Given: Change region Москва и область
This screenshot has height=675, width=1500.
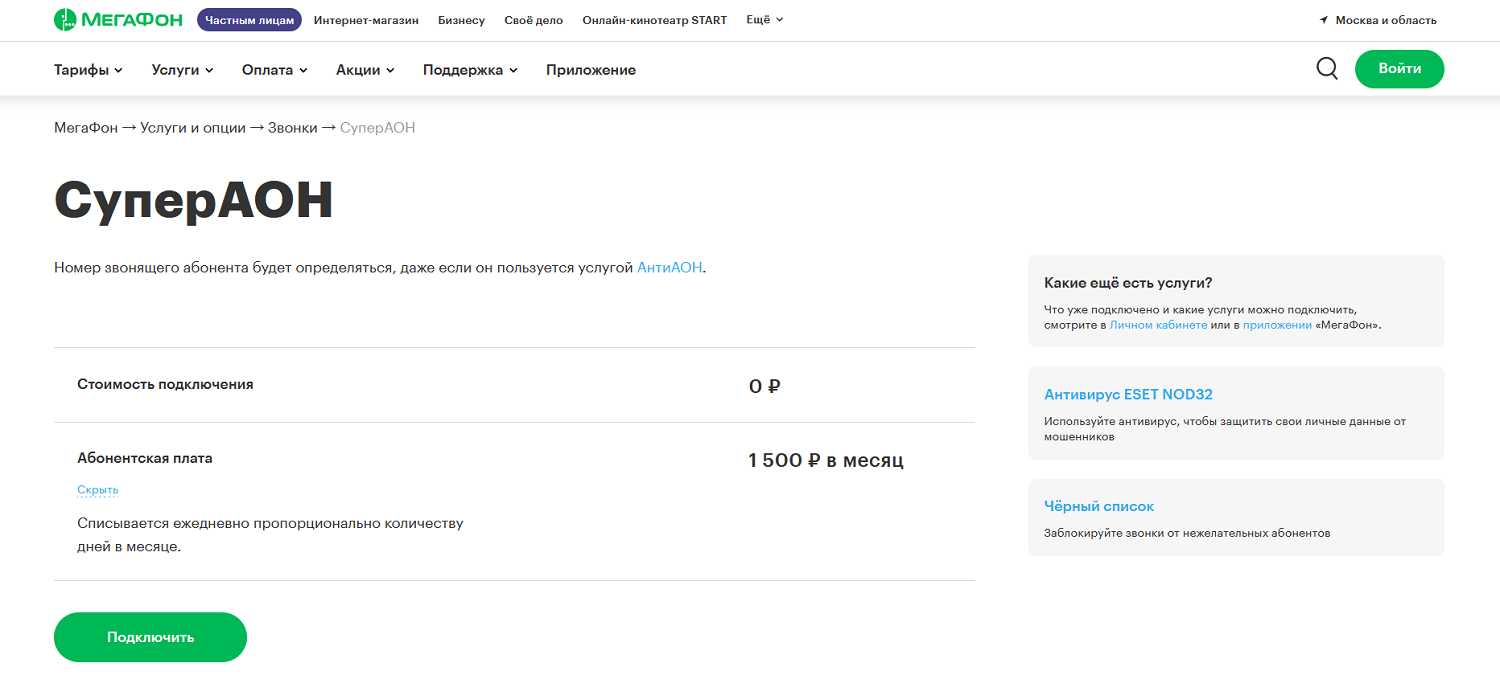Looking at the screenshot, I should pos(1386,20).
